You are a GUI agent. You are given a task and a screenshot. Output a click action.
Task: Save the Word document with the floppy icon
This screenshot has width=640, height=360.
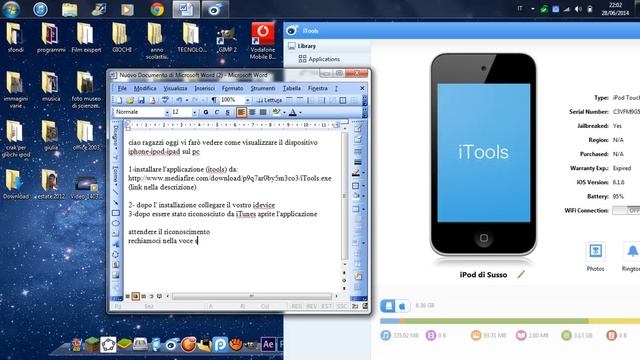[141, 100]
